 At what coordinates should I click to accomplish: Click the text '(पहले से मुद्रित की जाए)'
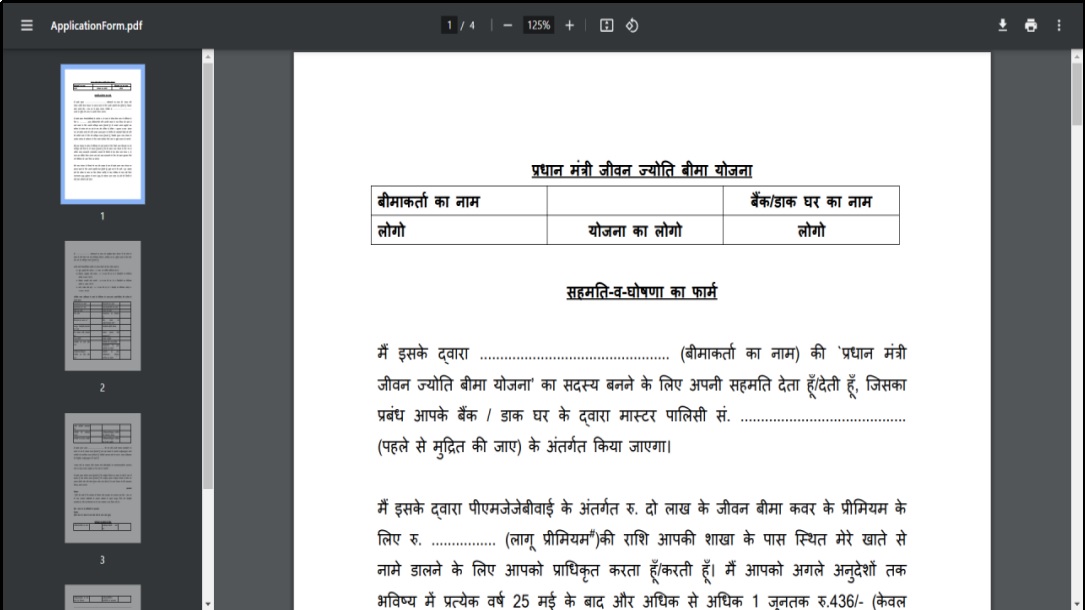[x=449, y=447]
